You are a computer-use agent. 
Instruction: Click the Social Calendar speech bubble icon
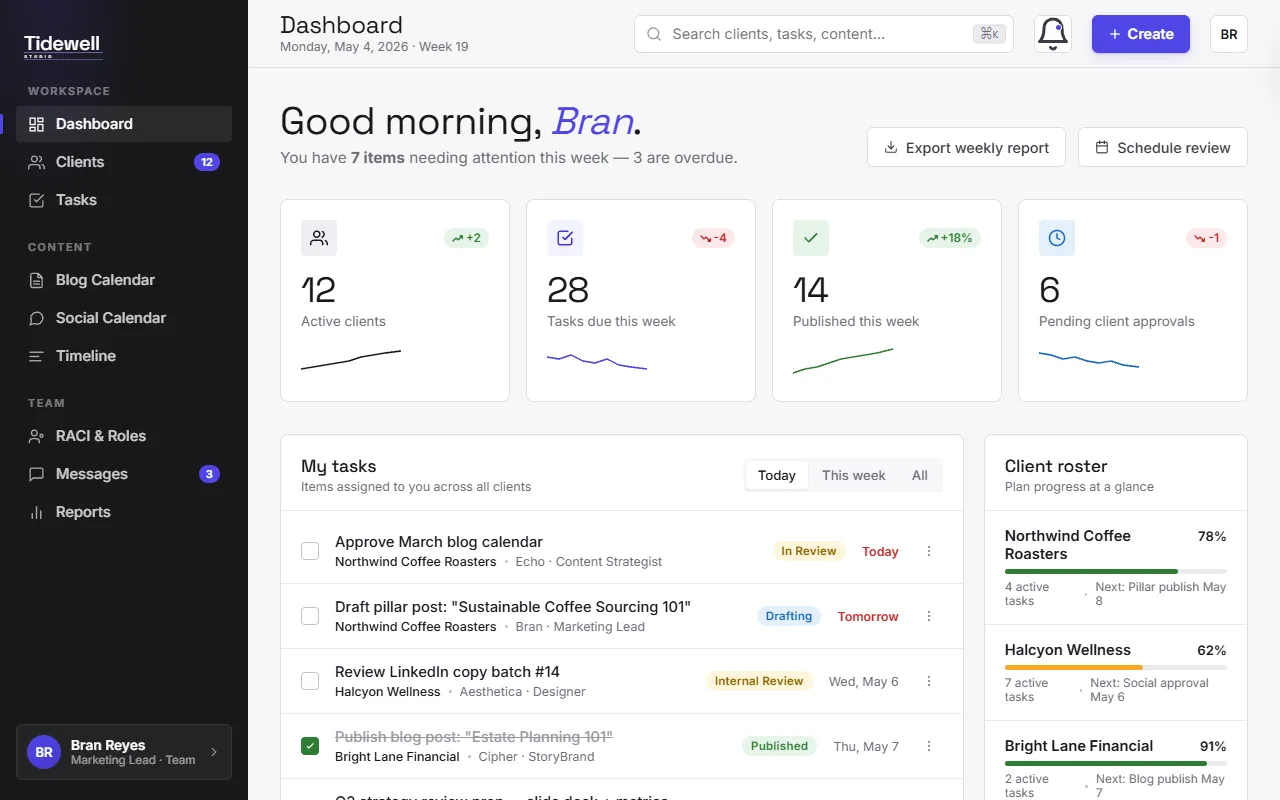[37, 318]
